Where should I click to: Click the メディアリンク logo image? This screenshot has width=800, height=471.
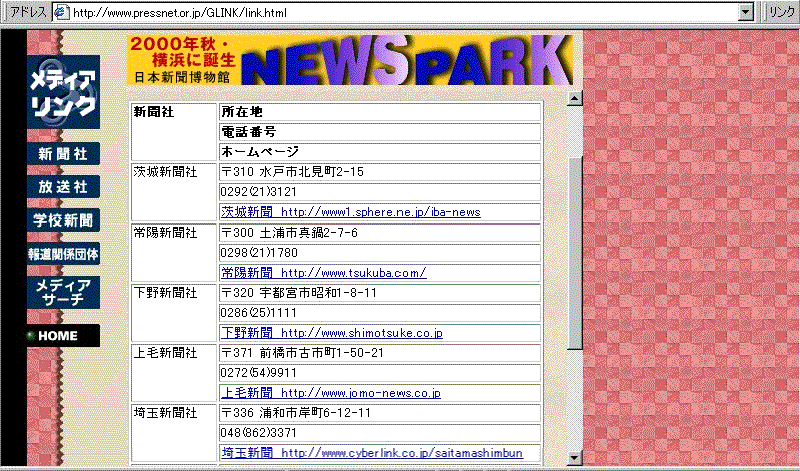pos(63,92)
